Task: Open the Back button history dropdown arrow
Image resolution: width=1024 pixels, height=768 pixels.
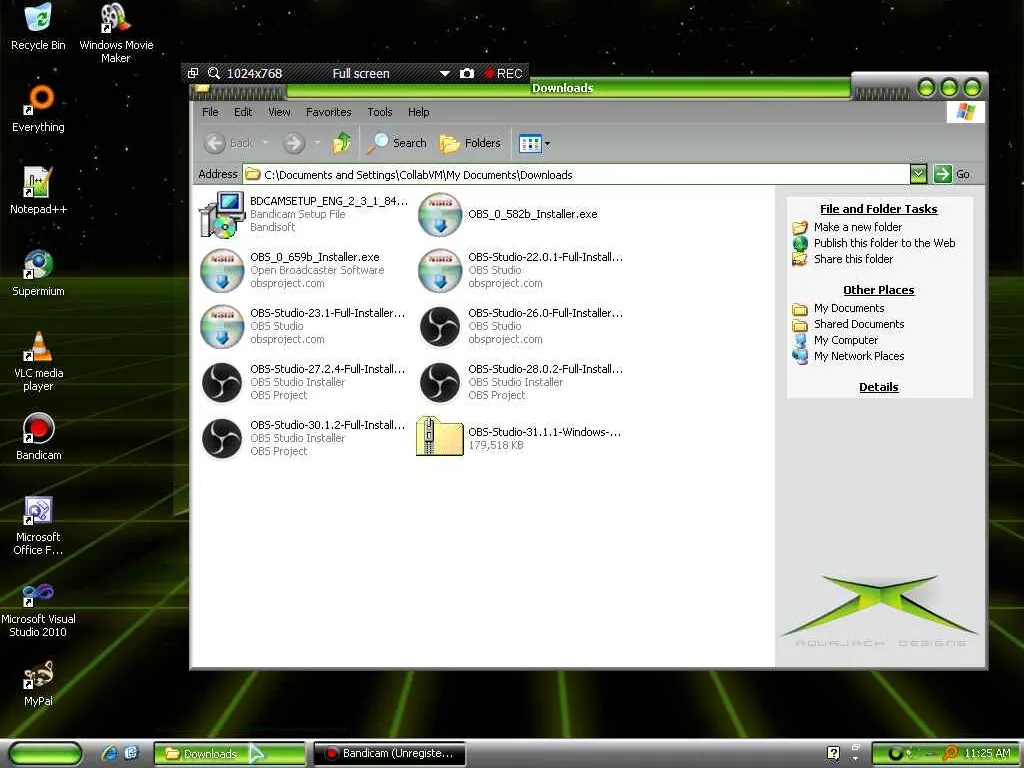Action: coord(265,142)
